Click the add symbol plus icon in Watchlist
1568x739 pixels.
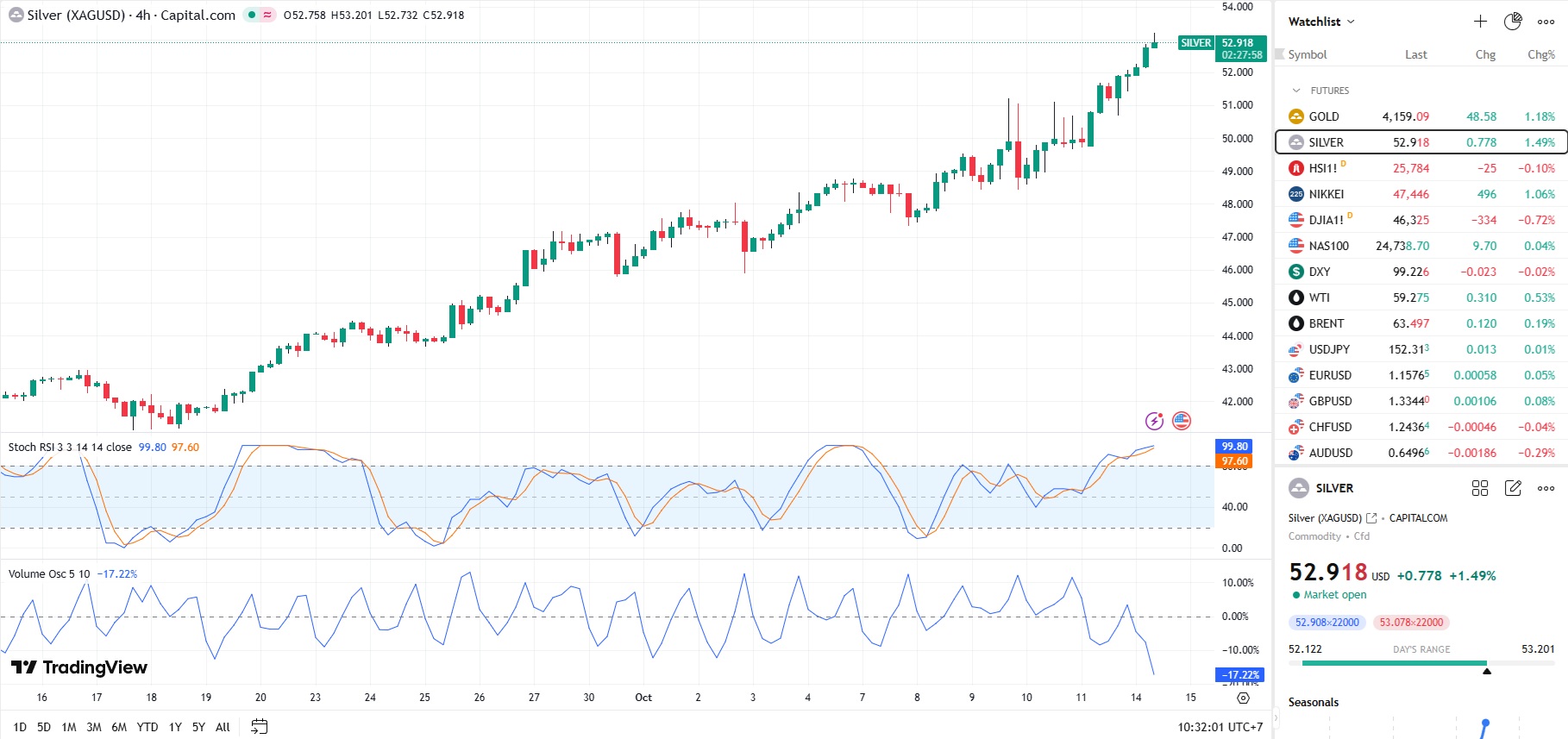click(1480, 22)
